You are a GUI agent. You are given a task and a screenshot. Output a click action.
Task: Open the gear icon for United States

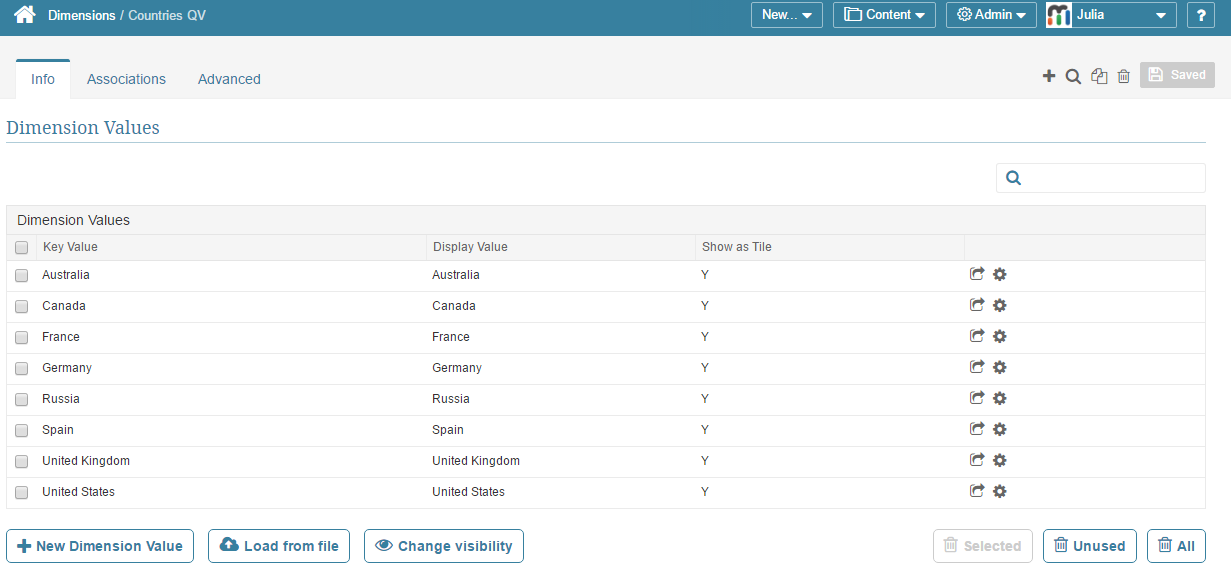click(999, 492)
